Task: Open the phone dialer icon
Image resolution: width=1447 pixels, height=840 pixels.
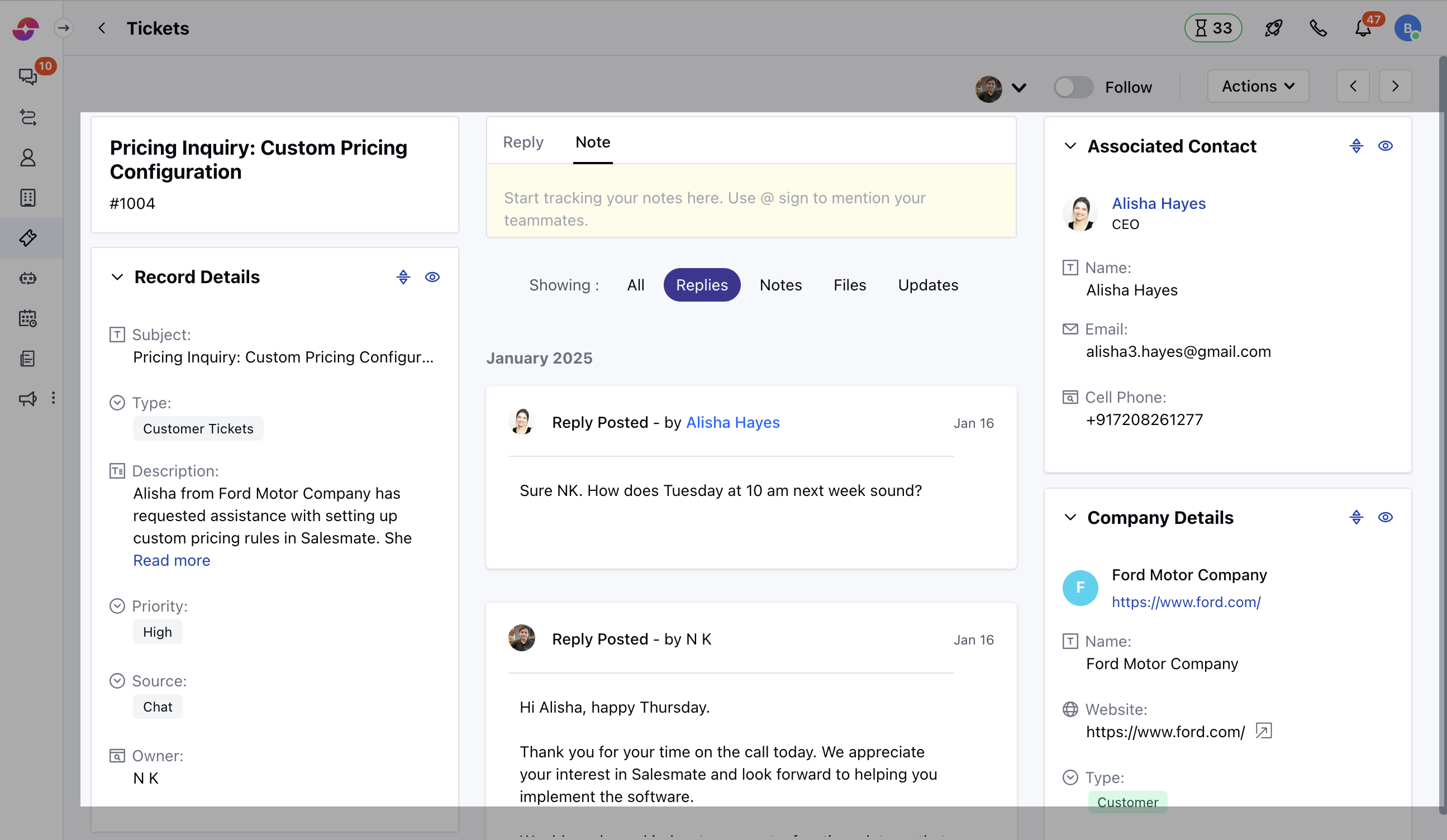Action: [1318, 28]
